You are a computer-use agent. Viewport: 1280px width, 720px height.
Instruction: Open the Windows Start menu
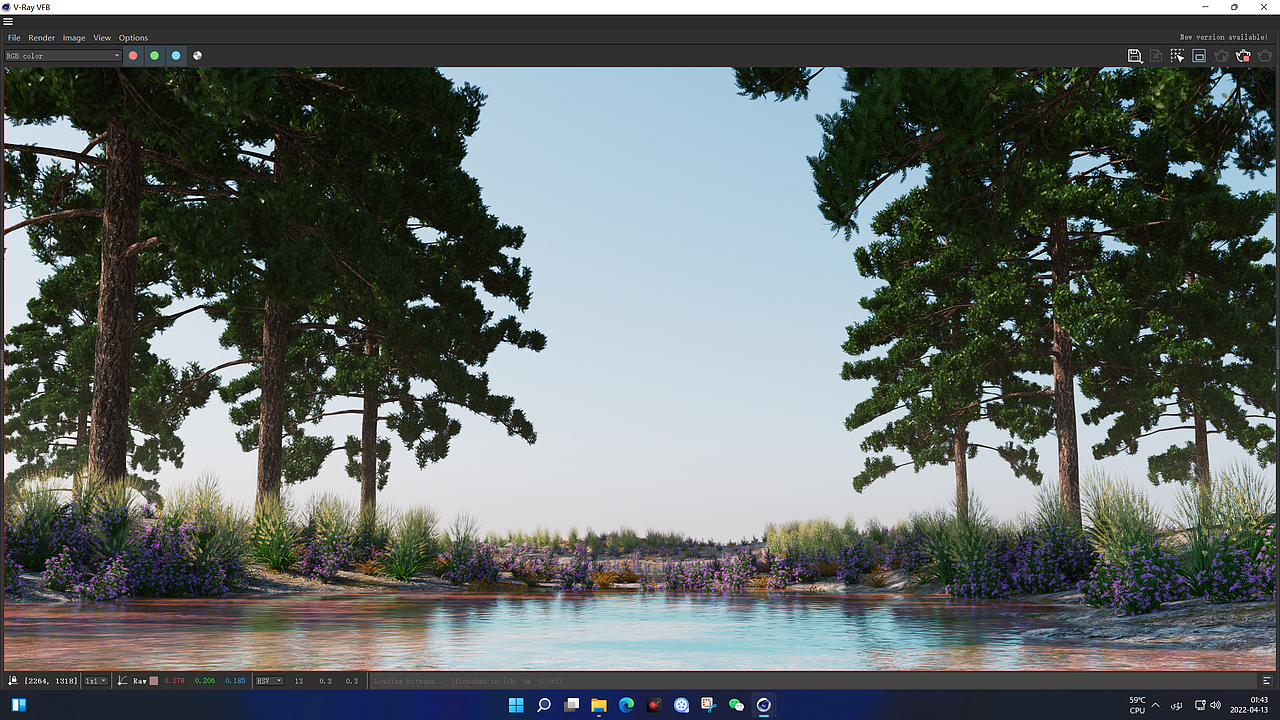(516, 705)
